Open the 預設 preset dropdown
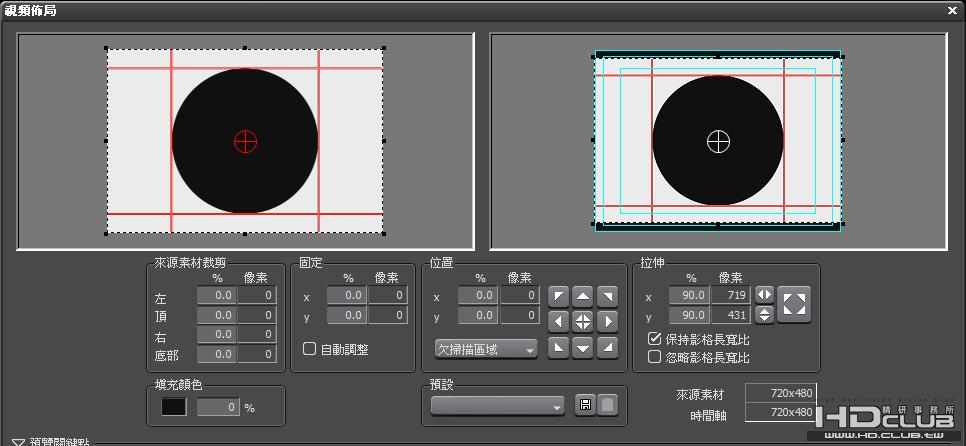The width and height of the screenshot is (966, 446). 498,406
